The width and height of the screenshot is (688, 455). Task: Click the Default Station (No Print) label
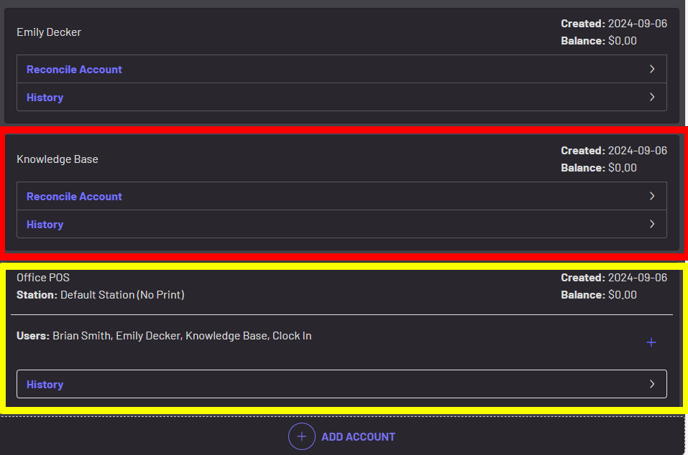coord(122,295)
